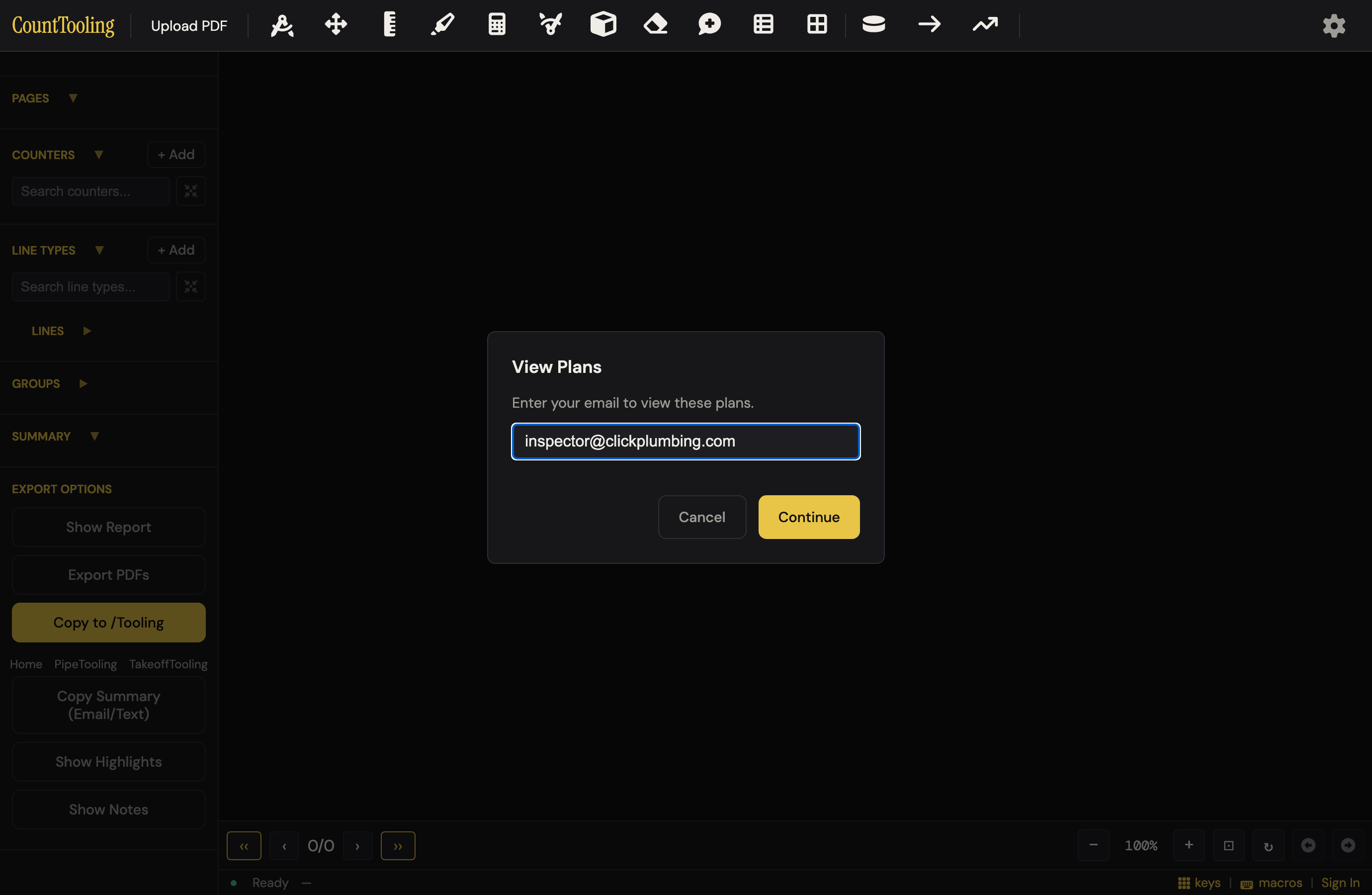Click Copy to /Tooling button
The width and height of the screenshot is (1372, 895).
coord(108,623)
